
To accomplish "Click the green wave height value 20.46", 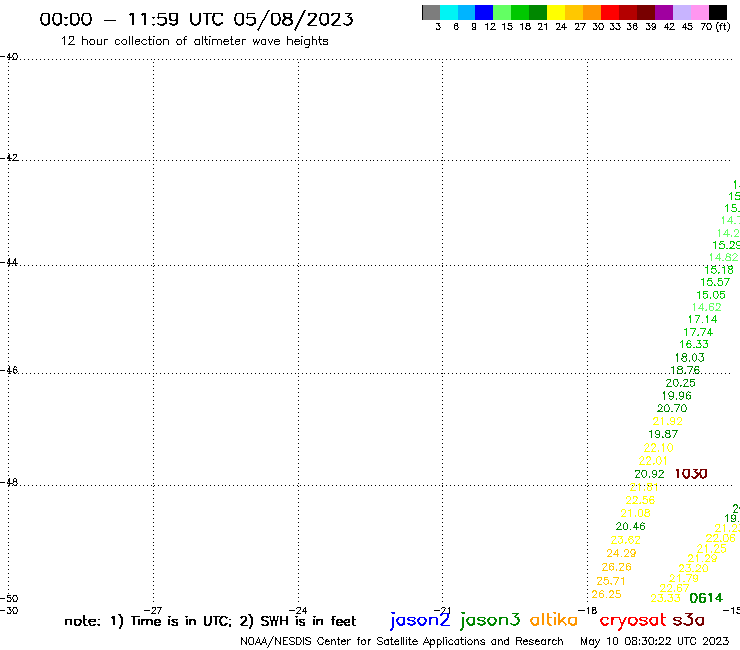I will point(631,526).
